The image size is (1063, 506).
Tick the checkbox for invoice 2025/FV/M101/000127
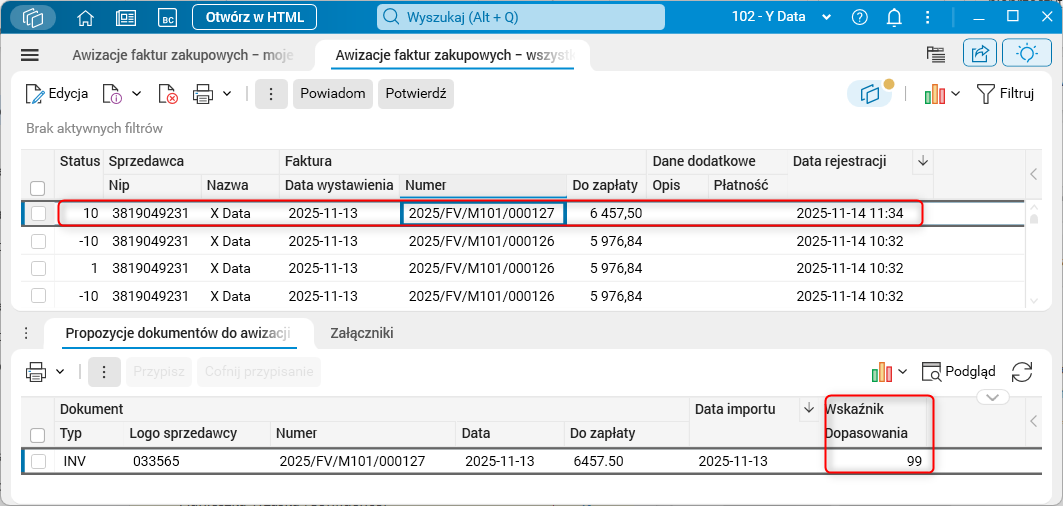pyautogui.click(x=38, y=213)
